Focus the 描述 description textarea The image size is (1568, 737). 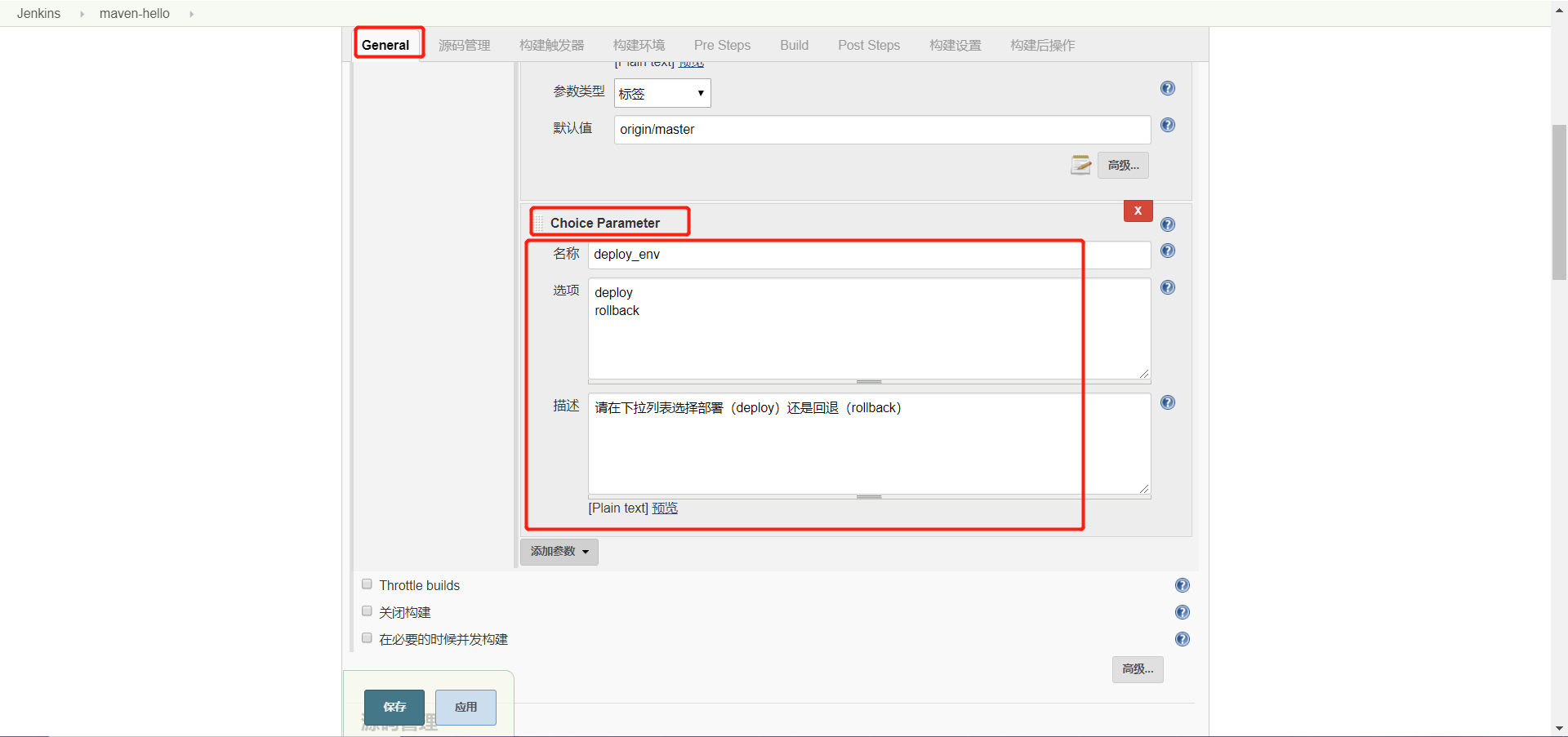[869, 443]
